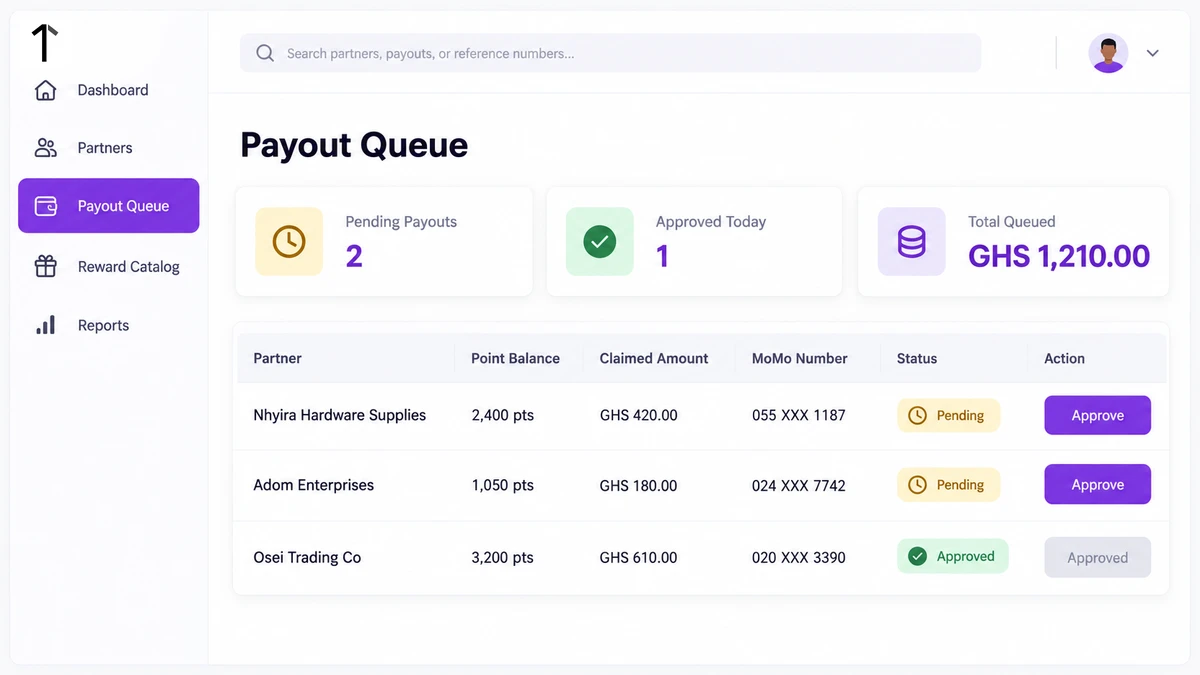The image size is (1200, 675).
Task: Focus the search partners input field
Action: coord(610,53)
